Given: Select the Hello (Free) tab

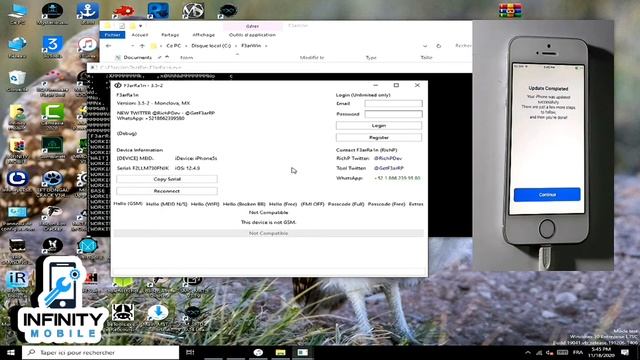Looking at the screenshot, I should click(283, 204).
